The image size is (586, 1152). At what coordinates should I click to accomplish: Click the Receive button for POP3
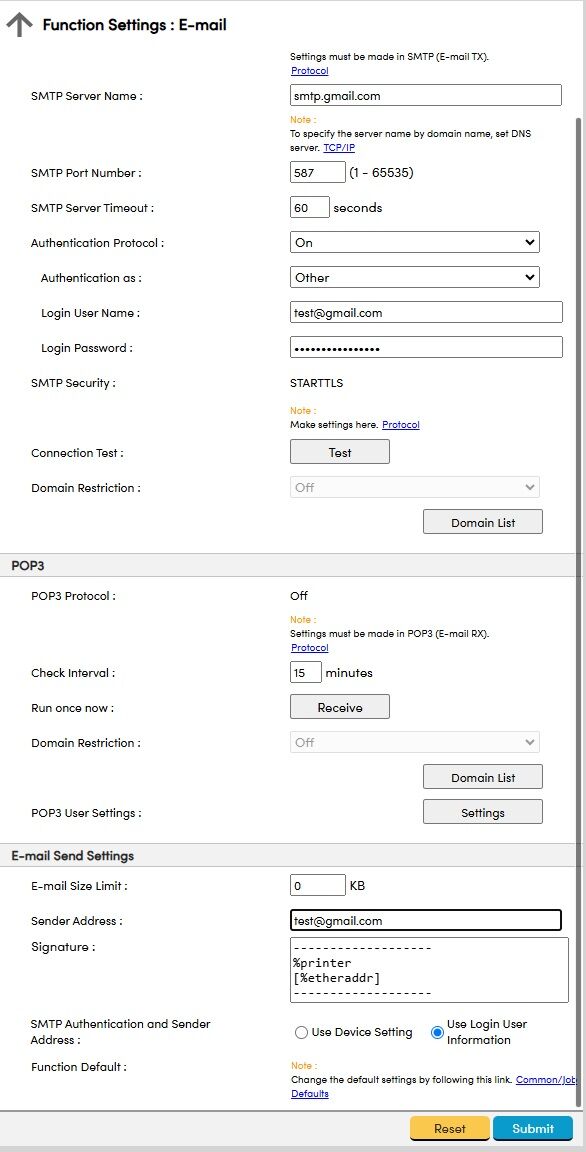coord(340,708)
